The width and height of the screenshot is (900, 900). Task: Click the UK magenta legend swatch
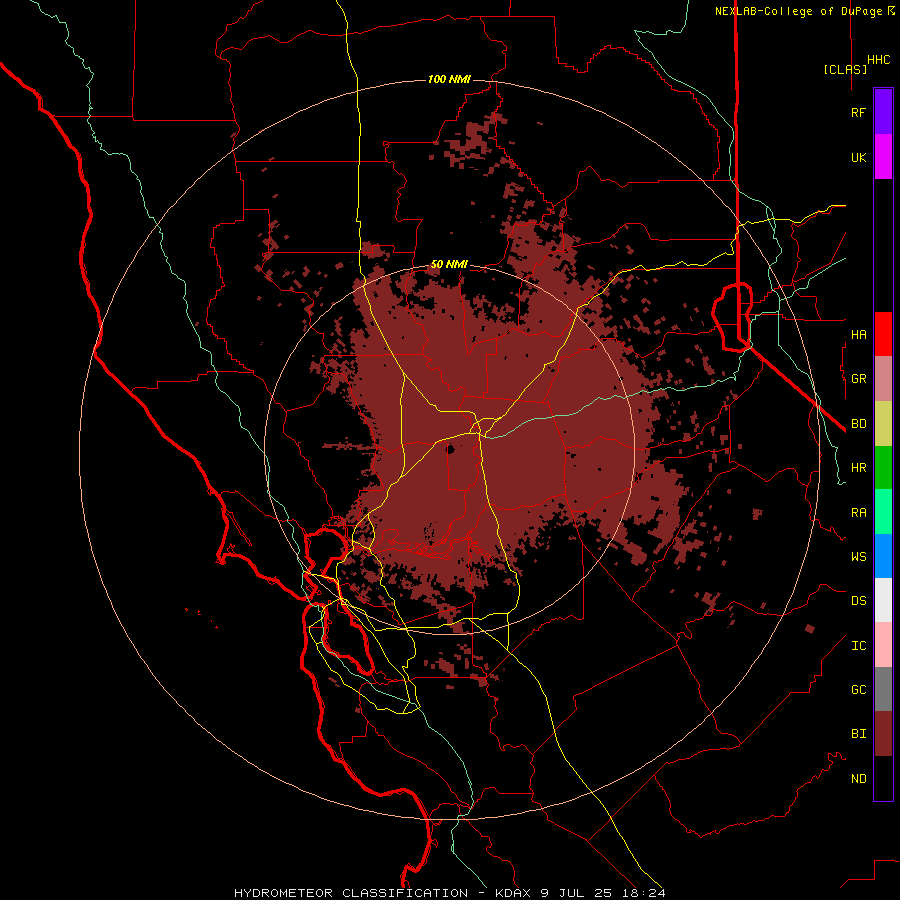(x=883, y=157)
